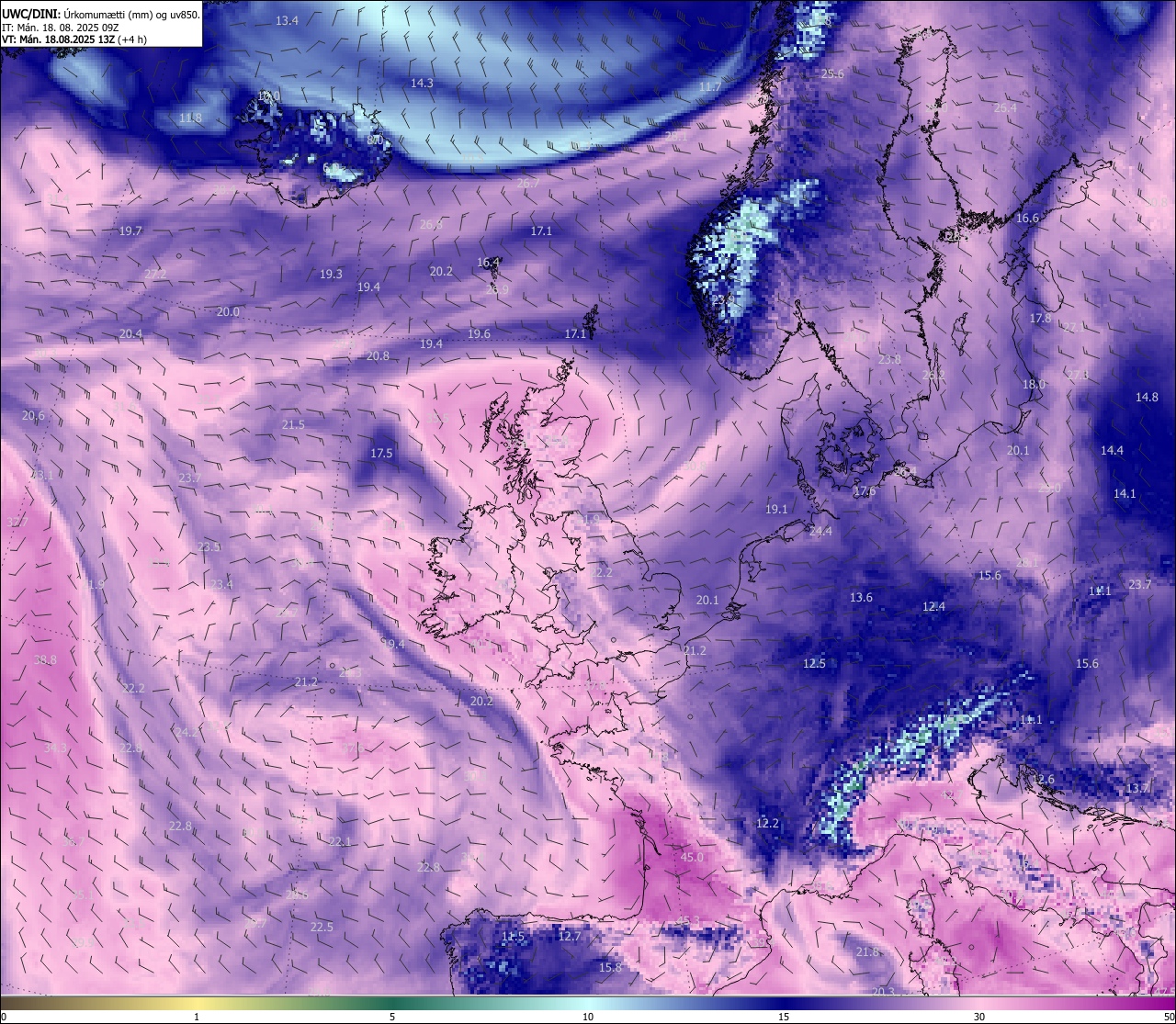Click the map value '26.7'
The width and height of the screenshot is (1176, 1024).
click(x=528, y=183)
